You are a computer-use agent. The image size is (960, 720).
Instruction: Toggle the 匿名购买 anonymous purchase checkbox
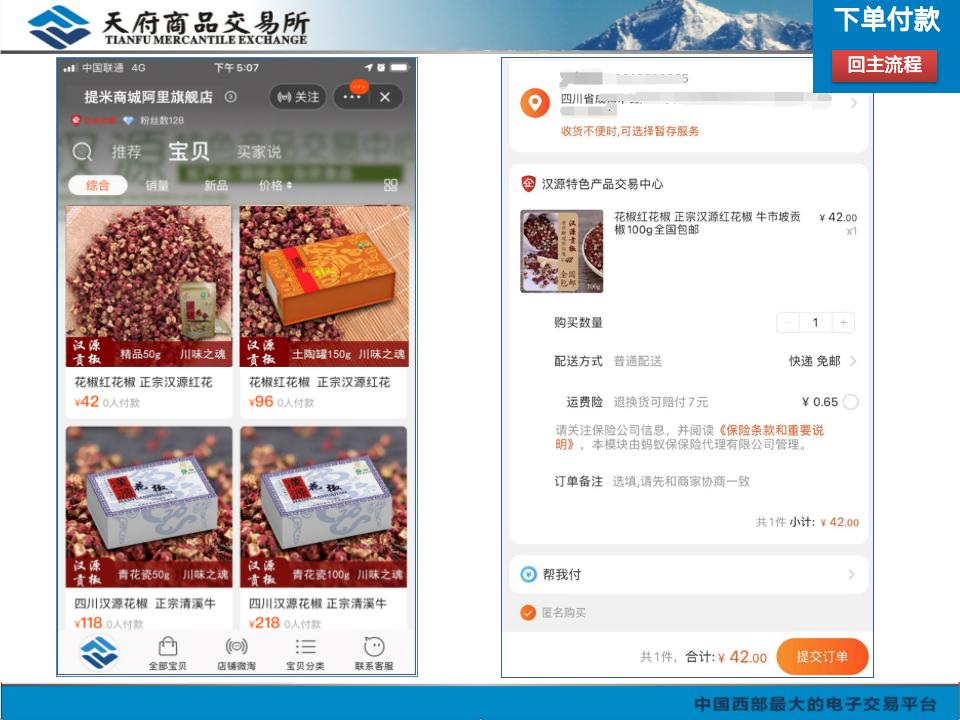(528, 613)
